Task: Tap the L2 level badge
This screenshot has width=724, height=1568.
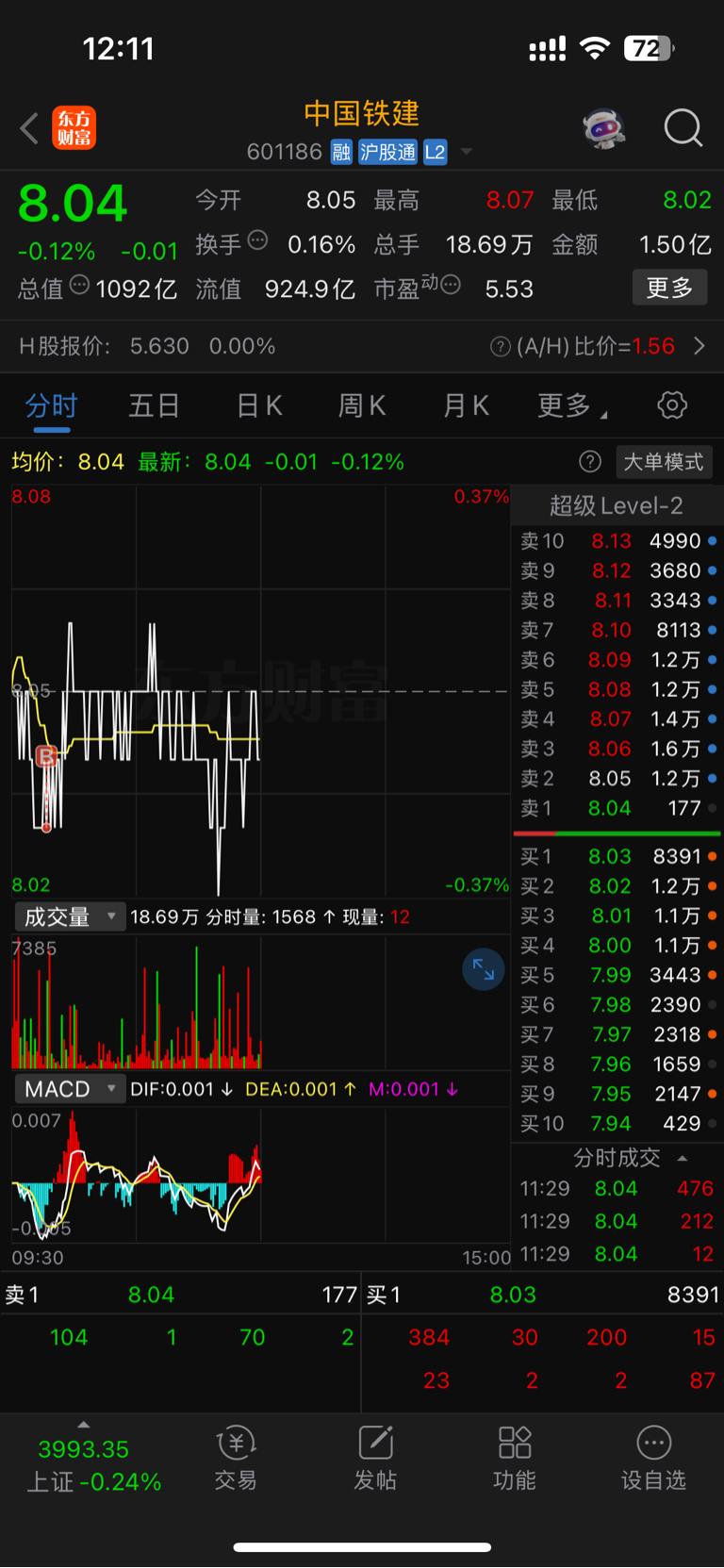Action: [435, 152]
